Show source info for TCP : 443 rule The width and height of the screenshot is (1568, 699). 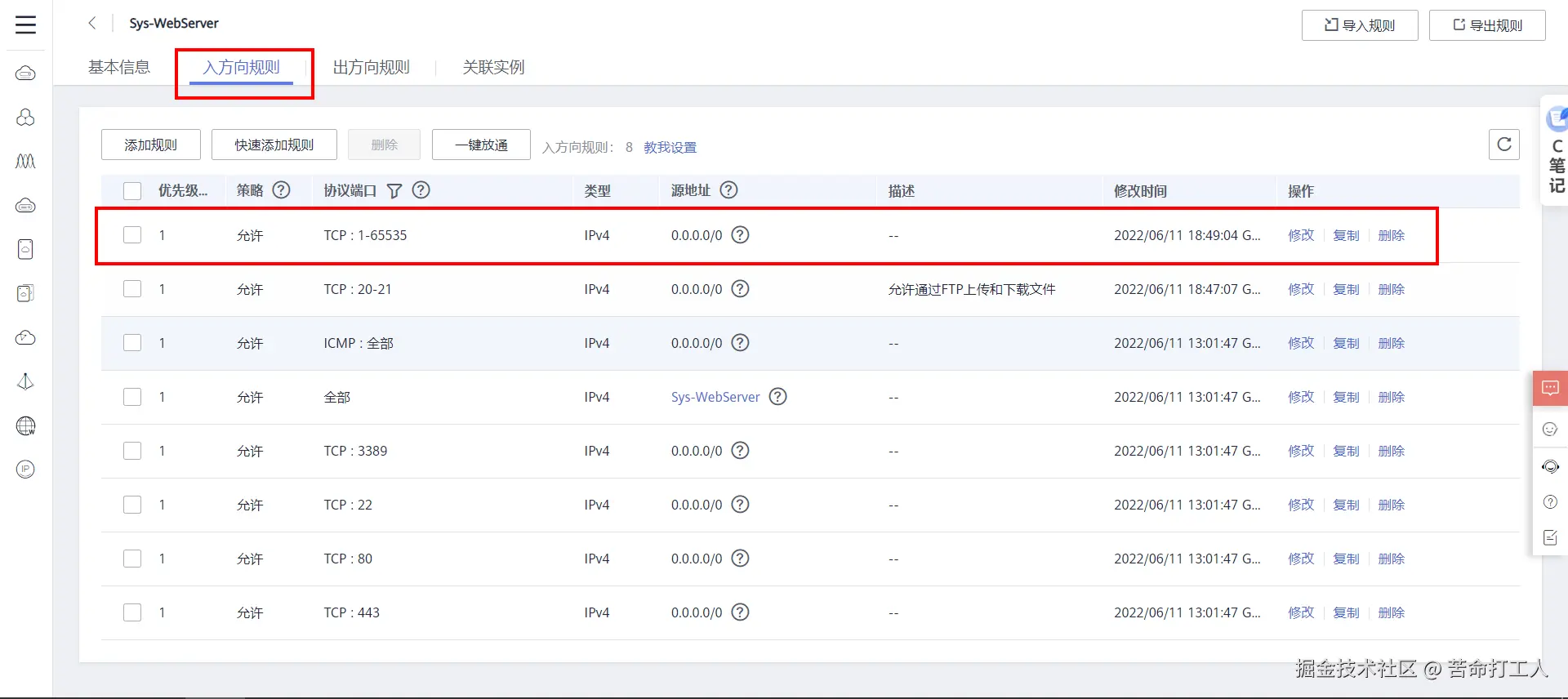tap(740, 612)
